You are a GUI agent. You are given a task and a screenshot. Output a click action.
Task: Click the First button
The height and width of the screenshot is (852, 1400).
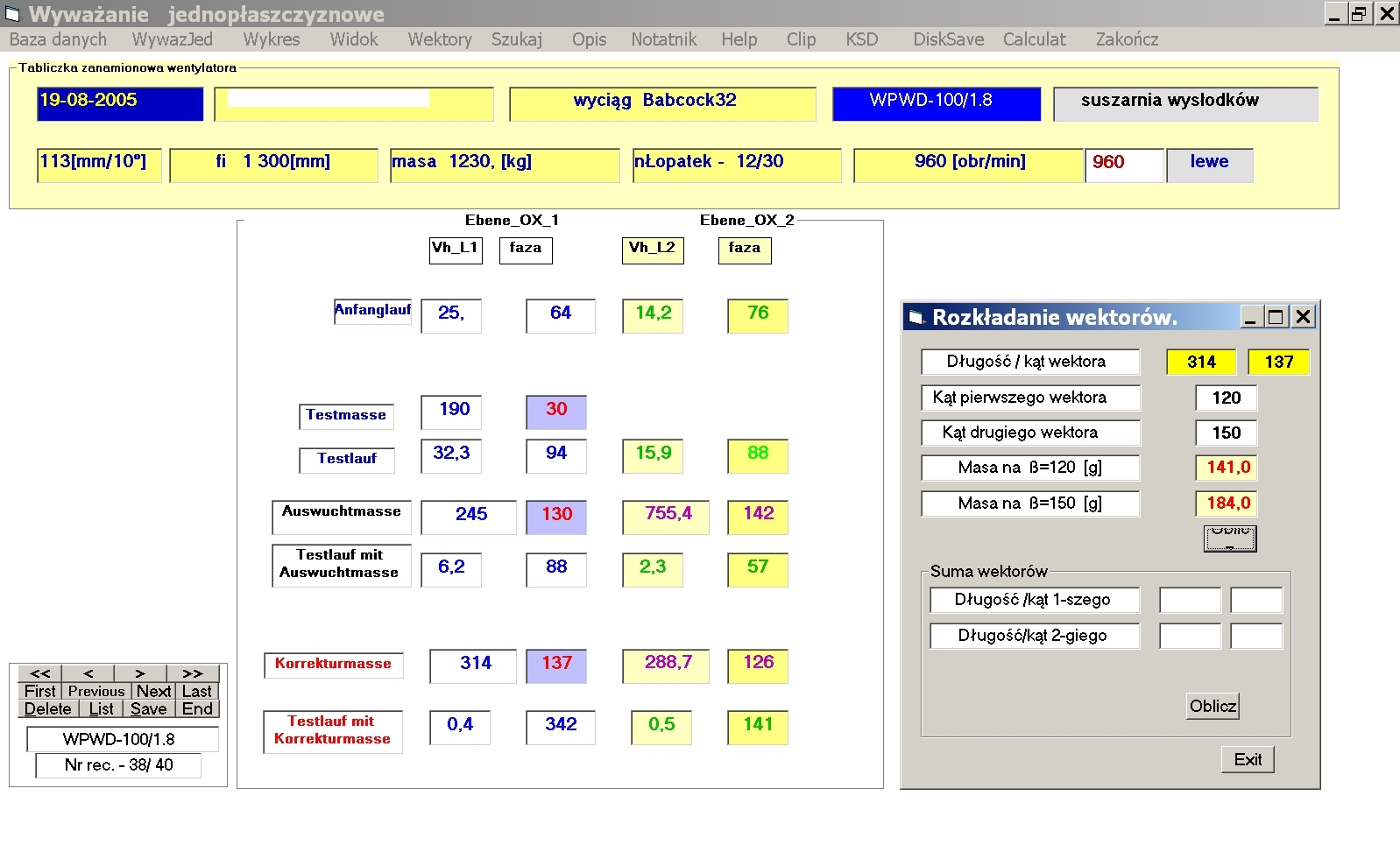coord(40,691)
